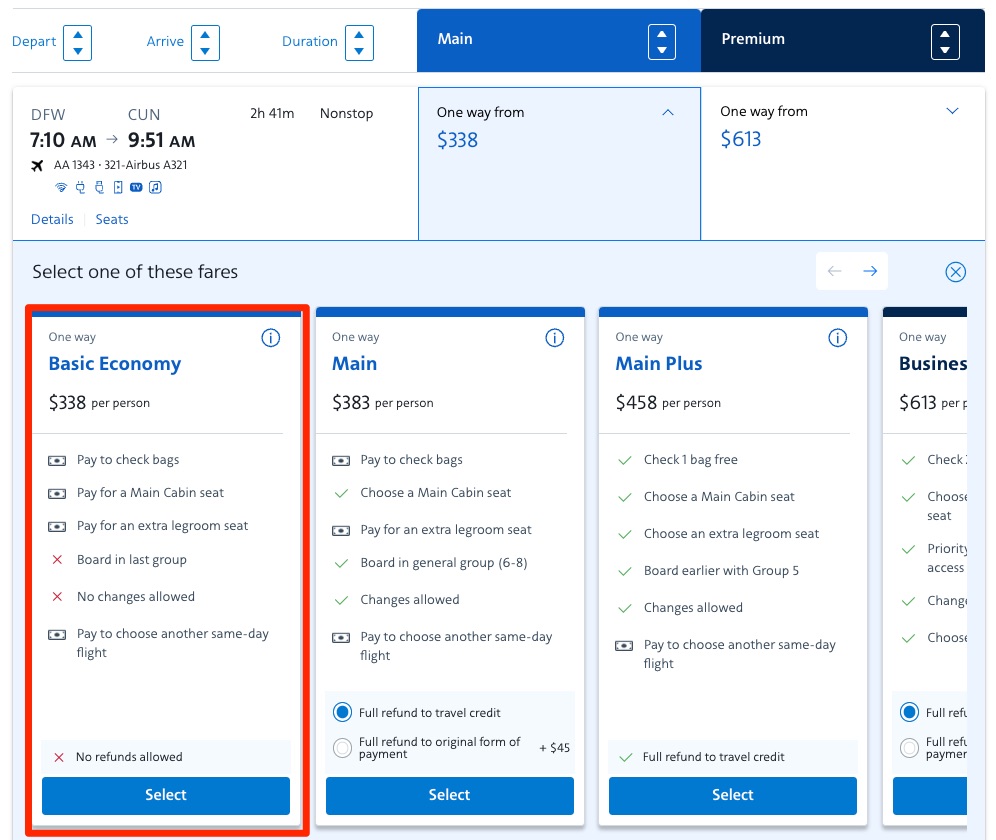Choose Full refund to original payment option
This screenshot has height=840, width=996.
click(343, 747)
